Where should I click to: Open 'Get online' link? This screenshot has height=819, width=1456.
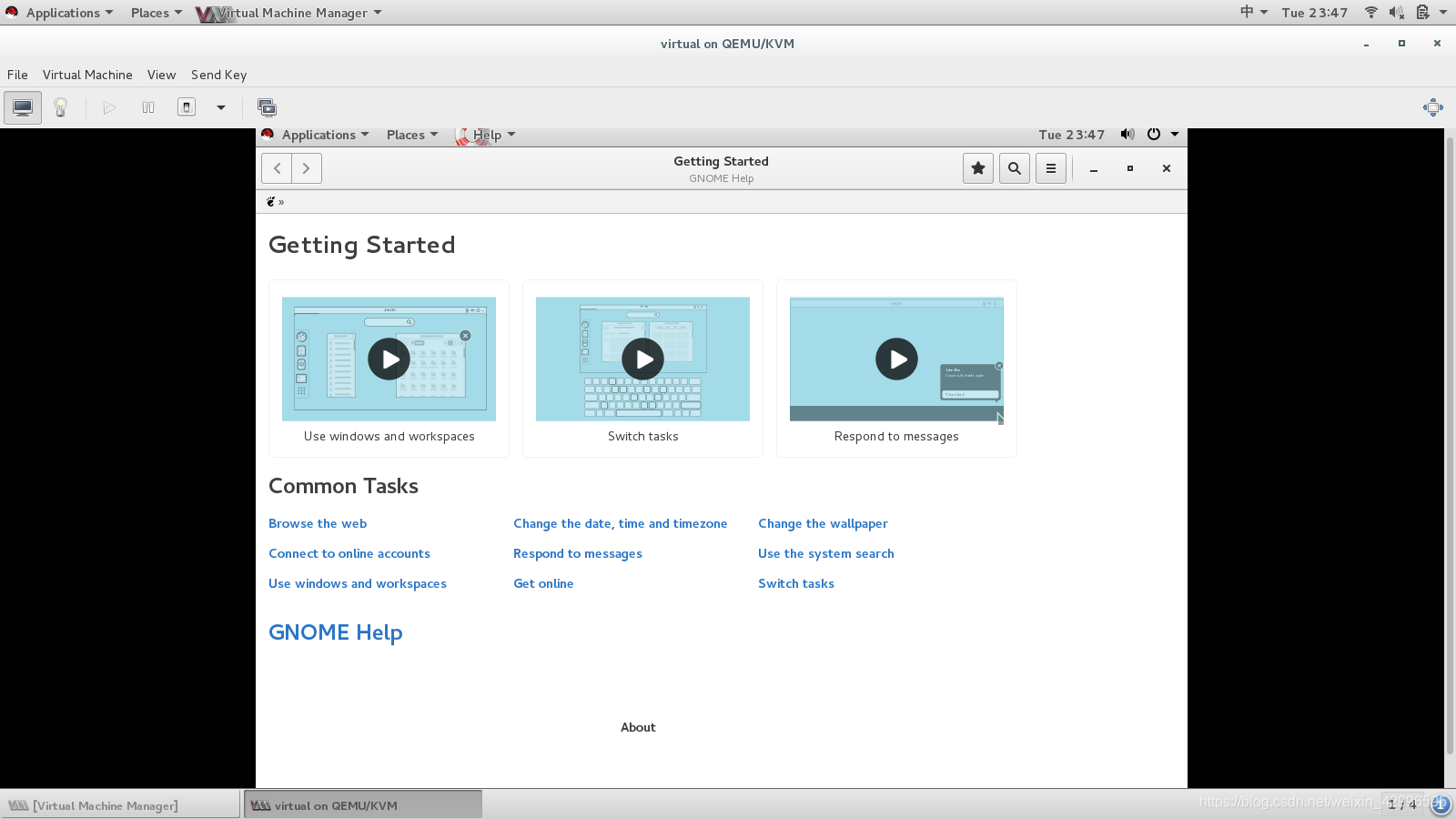pyautogui.click(x=543, y=583)
